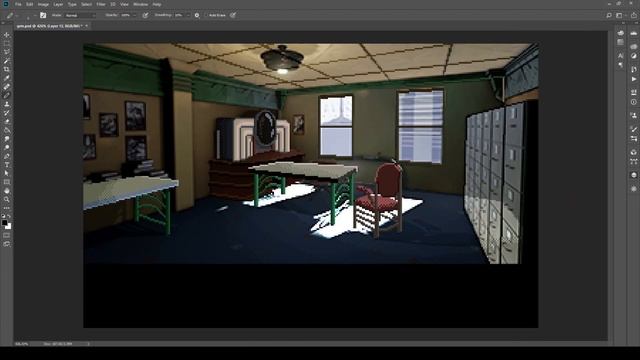Click the Smoothing value field
This screenshot has width=640, height=360.
tap(179, 15)
